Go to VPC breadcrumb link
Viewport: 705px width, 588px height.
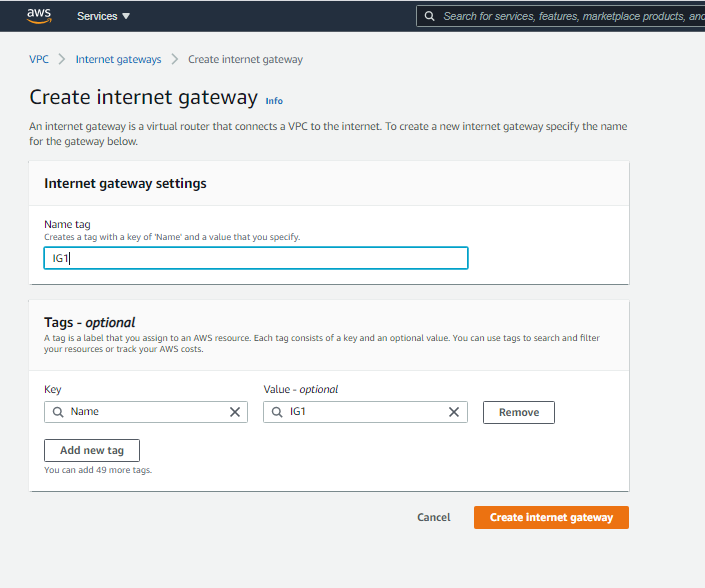click(x=39, y=59)
